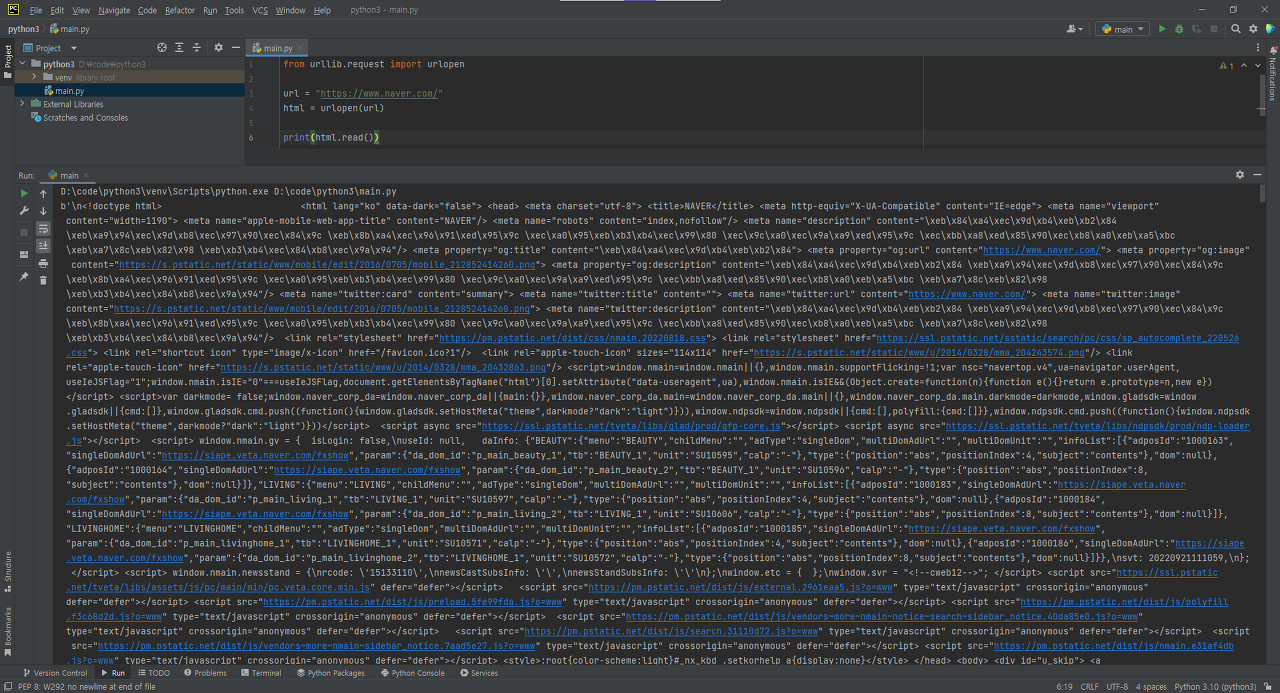Open Run panel settings gear
Screen dimensions: 1280x693
point(1240,174)
